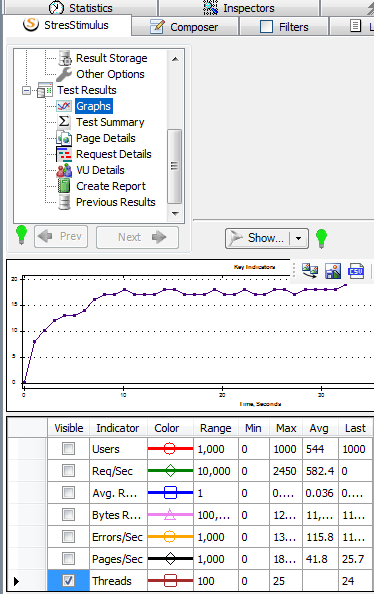Click the Req/Sec Range value 10,000
374x594 pixels.
(x=214, y=471)
